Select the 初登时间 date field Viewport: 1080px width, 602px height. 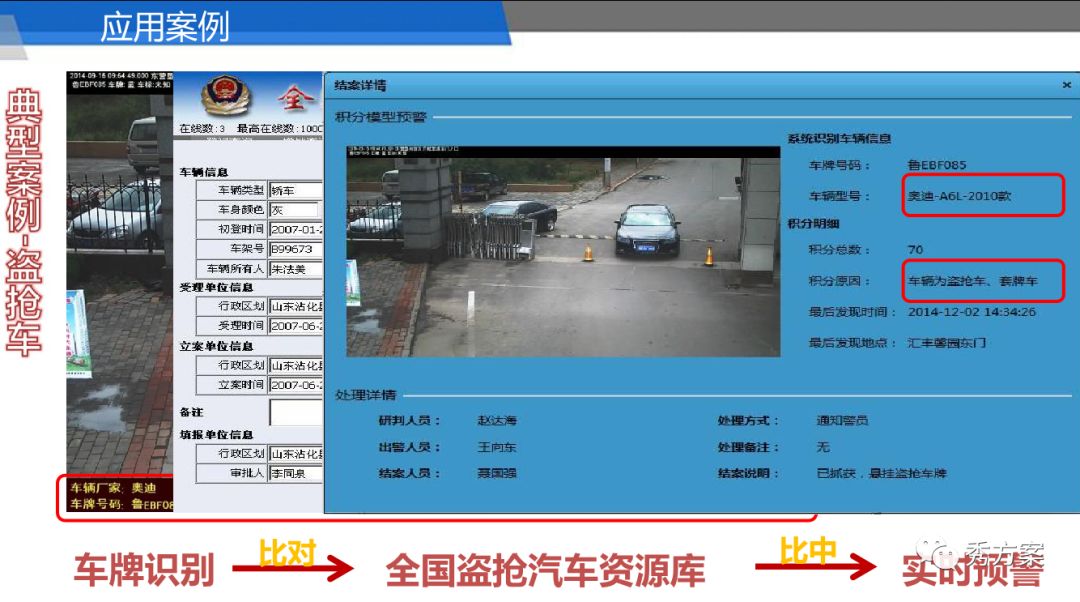295,229
